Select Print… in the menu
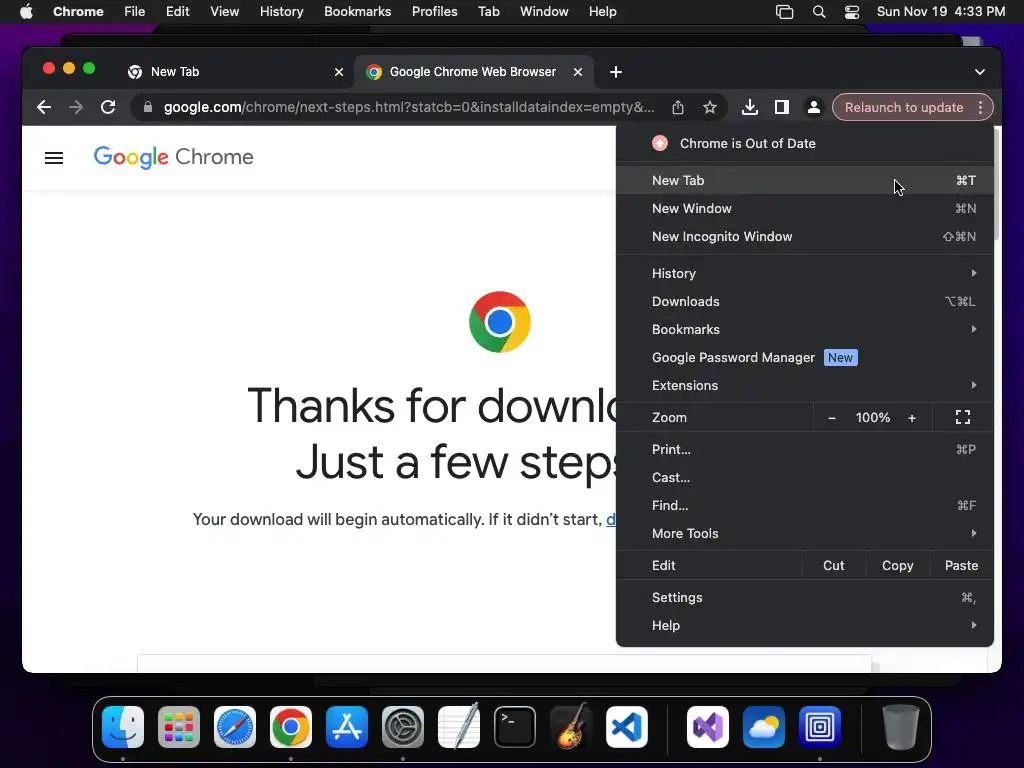Image resolution: width=1024 pixels, height=768 pixels. point(805,449)
